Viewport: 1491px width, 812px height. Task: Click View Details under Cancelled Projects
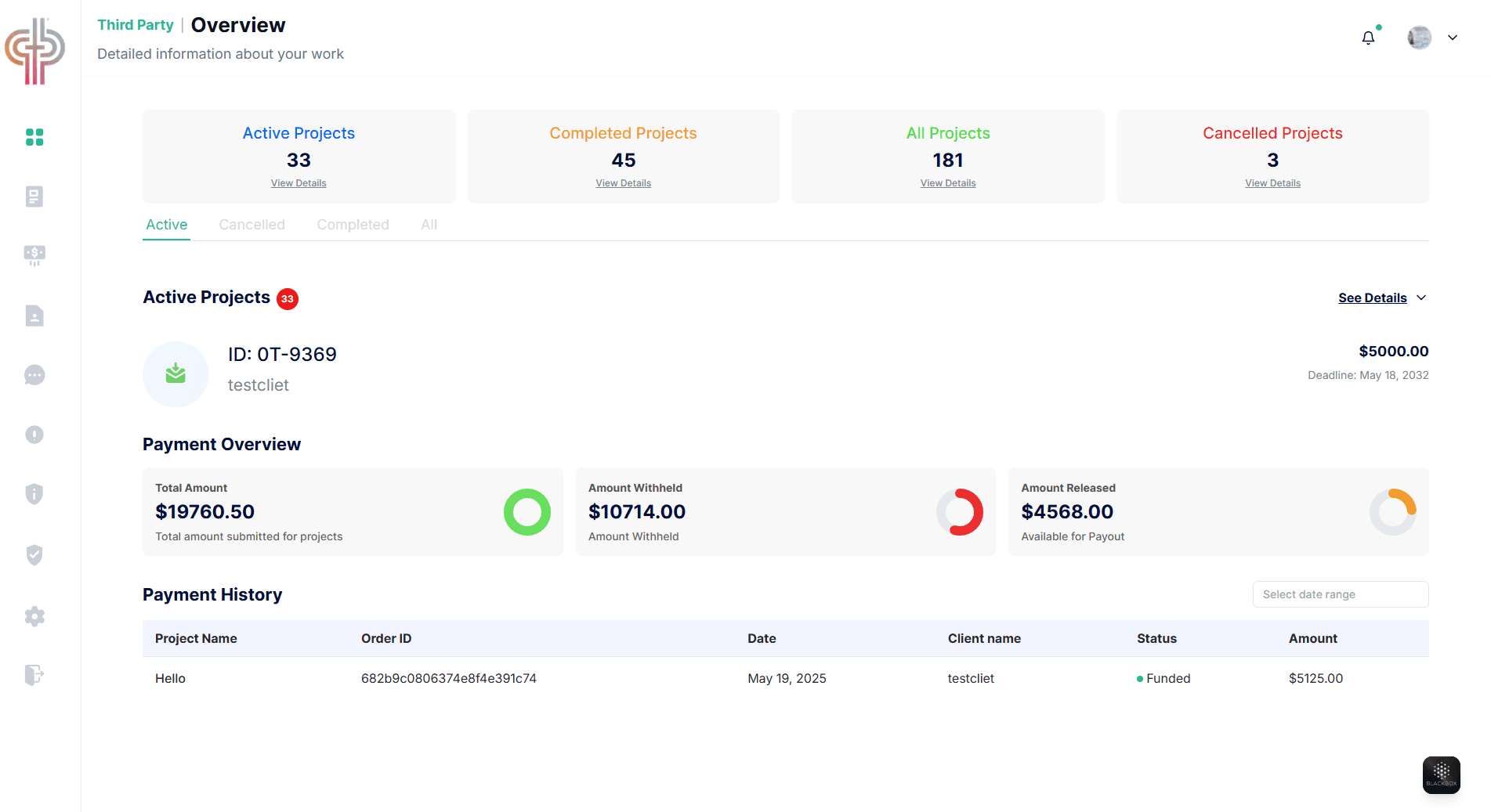(x=1272, y=182)
